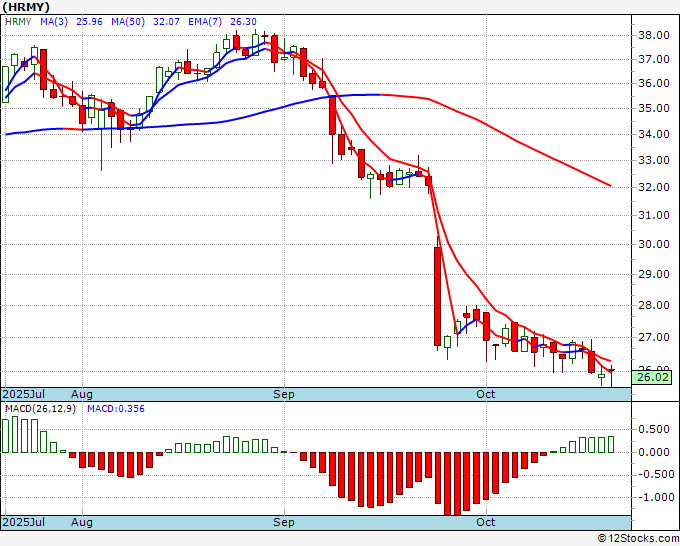Select 2025Jul on the price chart time axis
Viewport: 680px width, 546px height.
24,394
